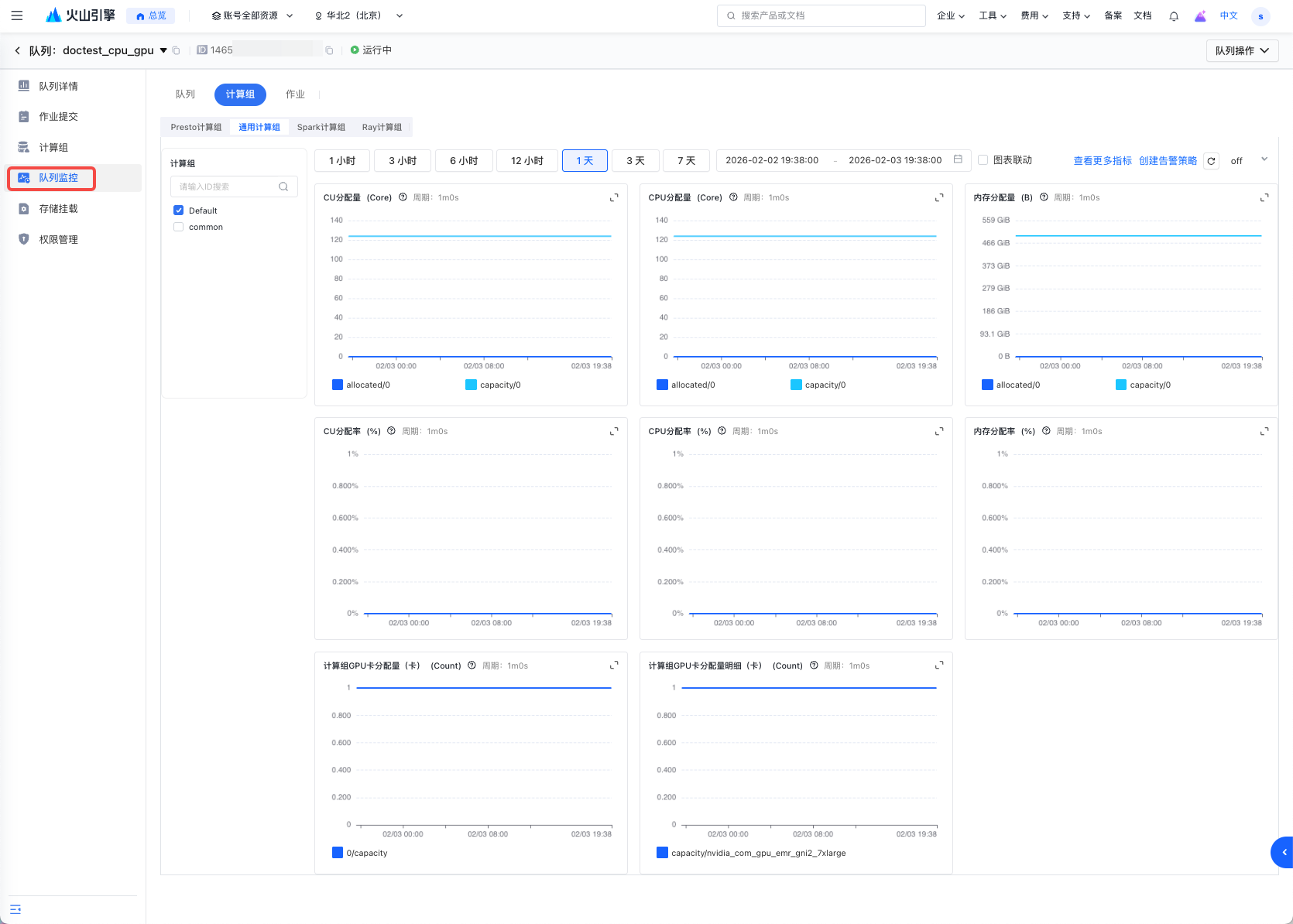Check the common compute group checkbox

click(179, 227)
